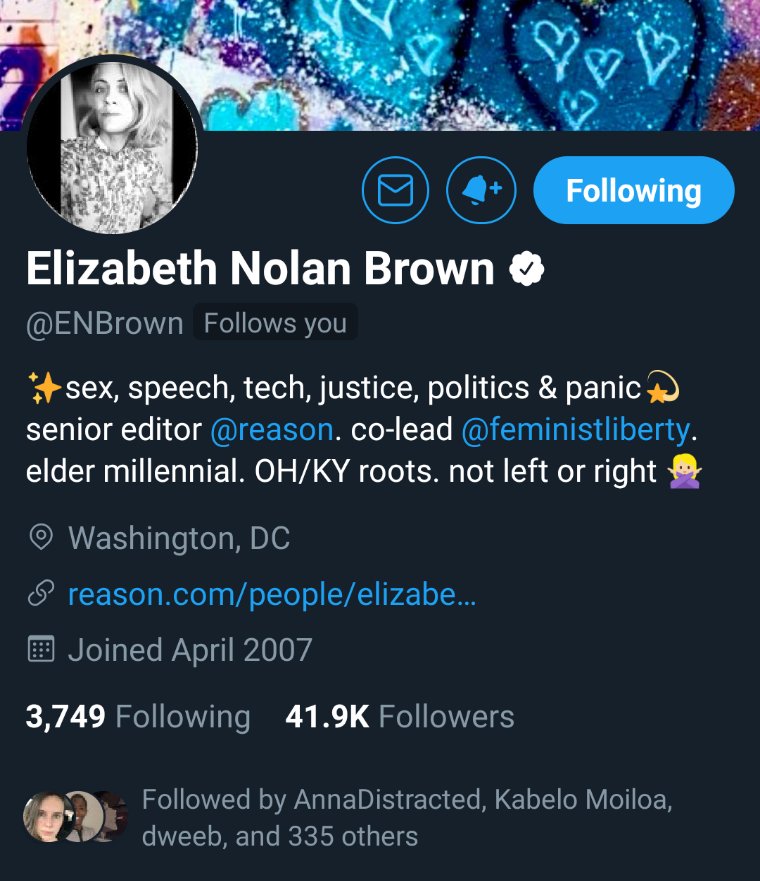Click the chain link icon
This screenshot has height=881, width=760.
[40, 593]
